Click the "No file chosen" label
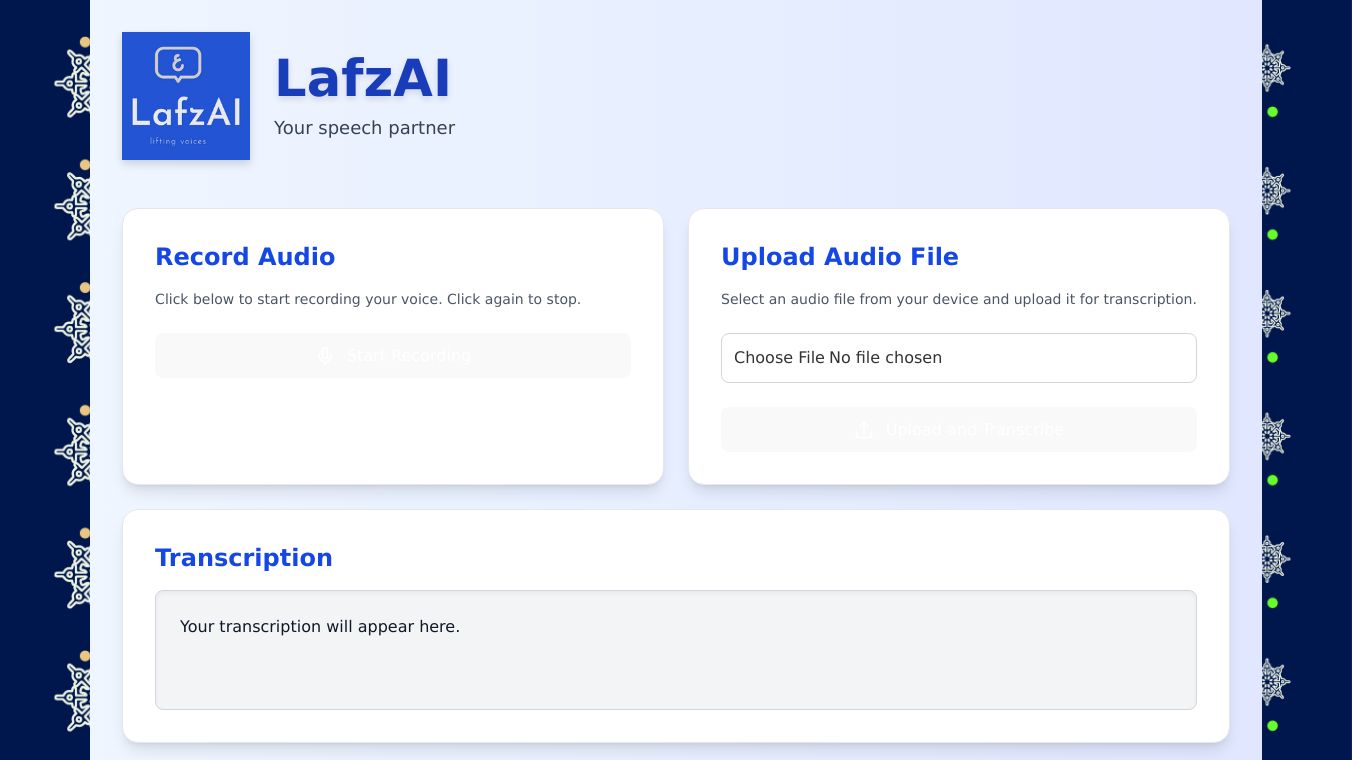The image size is (1352, 760). tap(885, 358)
